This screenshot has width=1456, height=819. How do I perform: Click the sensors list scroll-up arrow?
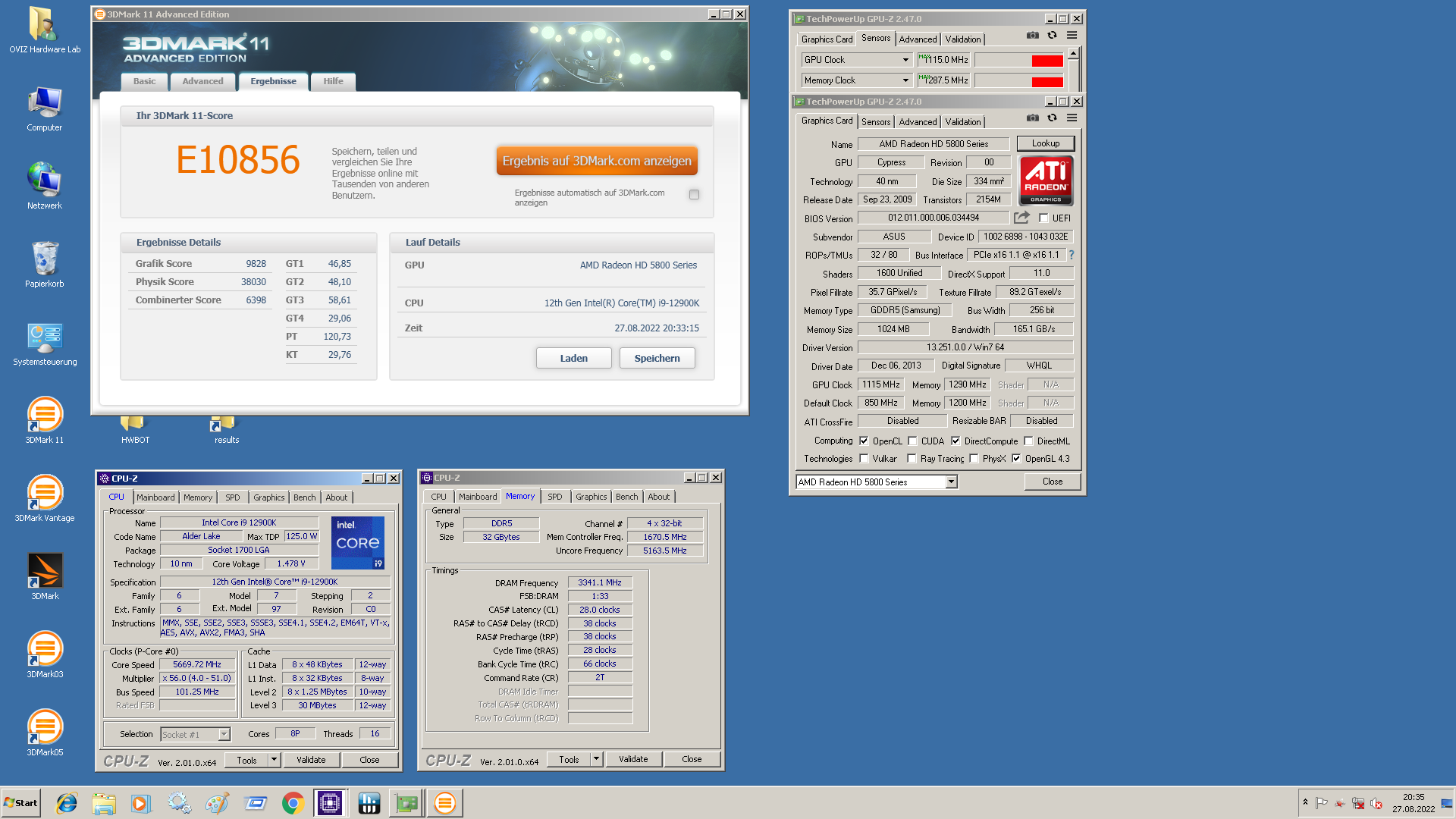tap(1073, 53)
